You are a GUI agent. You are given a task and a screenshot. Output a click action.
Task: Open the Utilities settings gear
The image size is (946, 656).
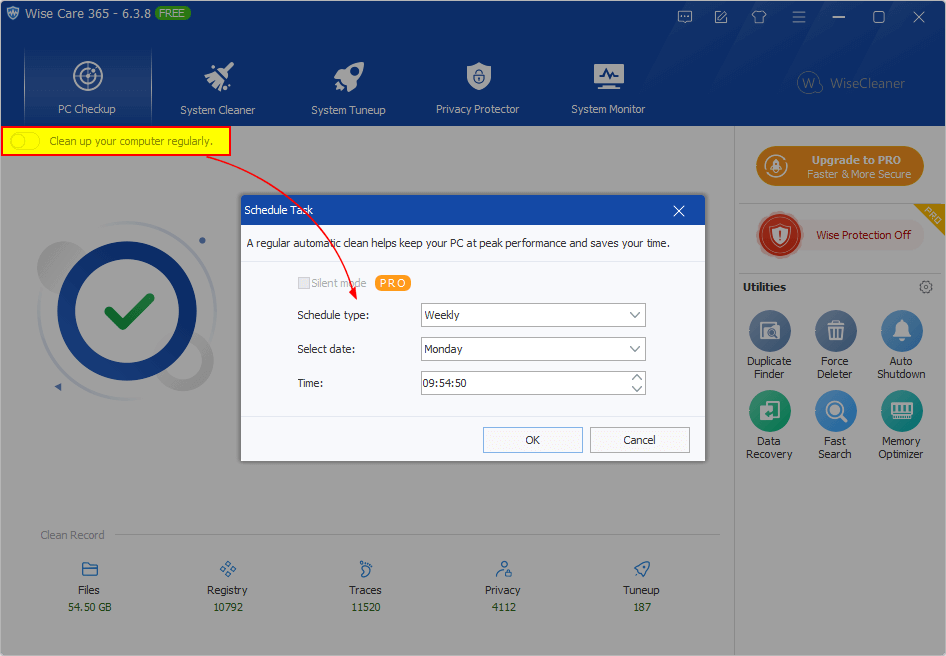925,287
